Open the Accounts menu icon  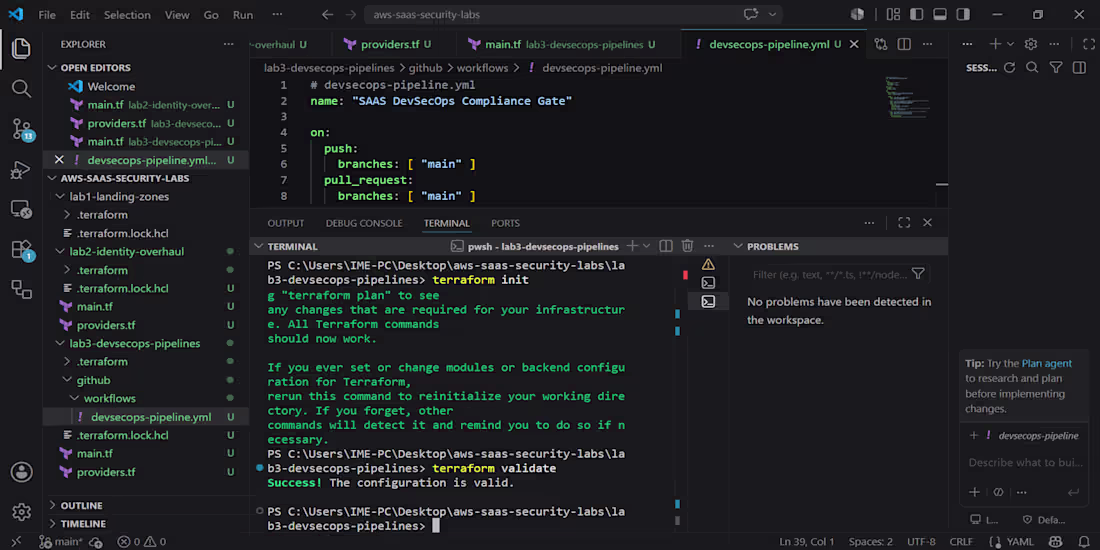(x=21, y=471)
